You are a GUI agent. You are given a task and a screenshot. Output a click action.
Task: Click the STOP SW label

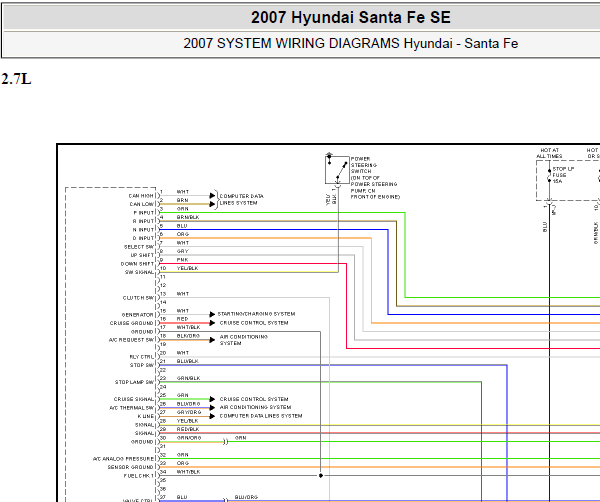pyautogui.click(x=142, y=365)
